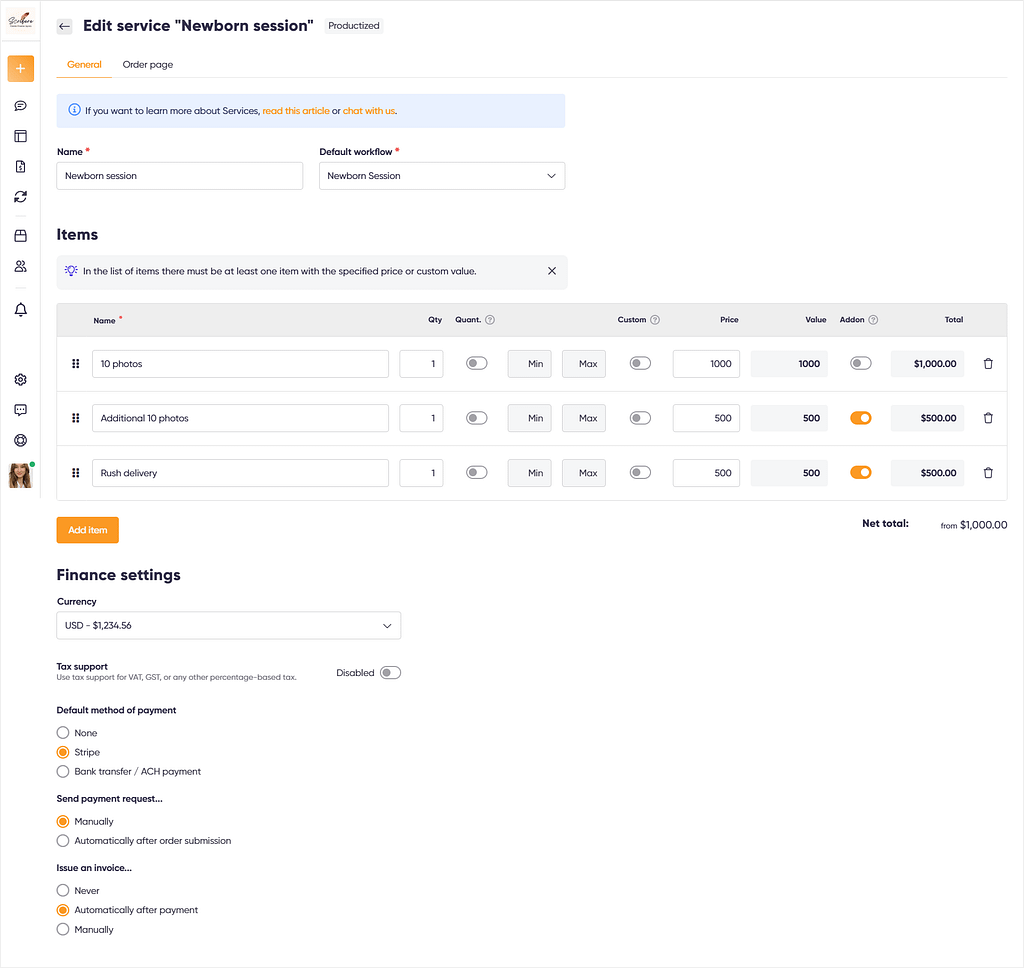Delete the Rush delivery item
1024x968 pixels.
coord(988,473)
